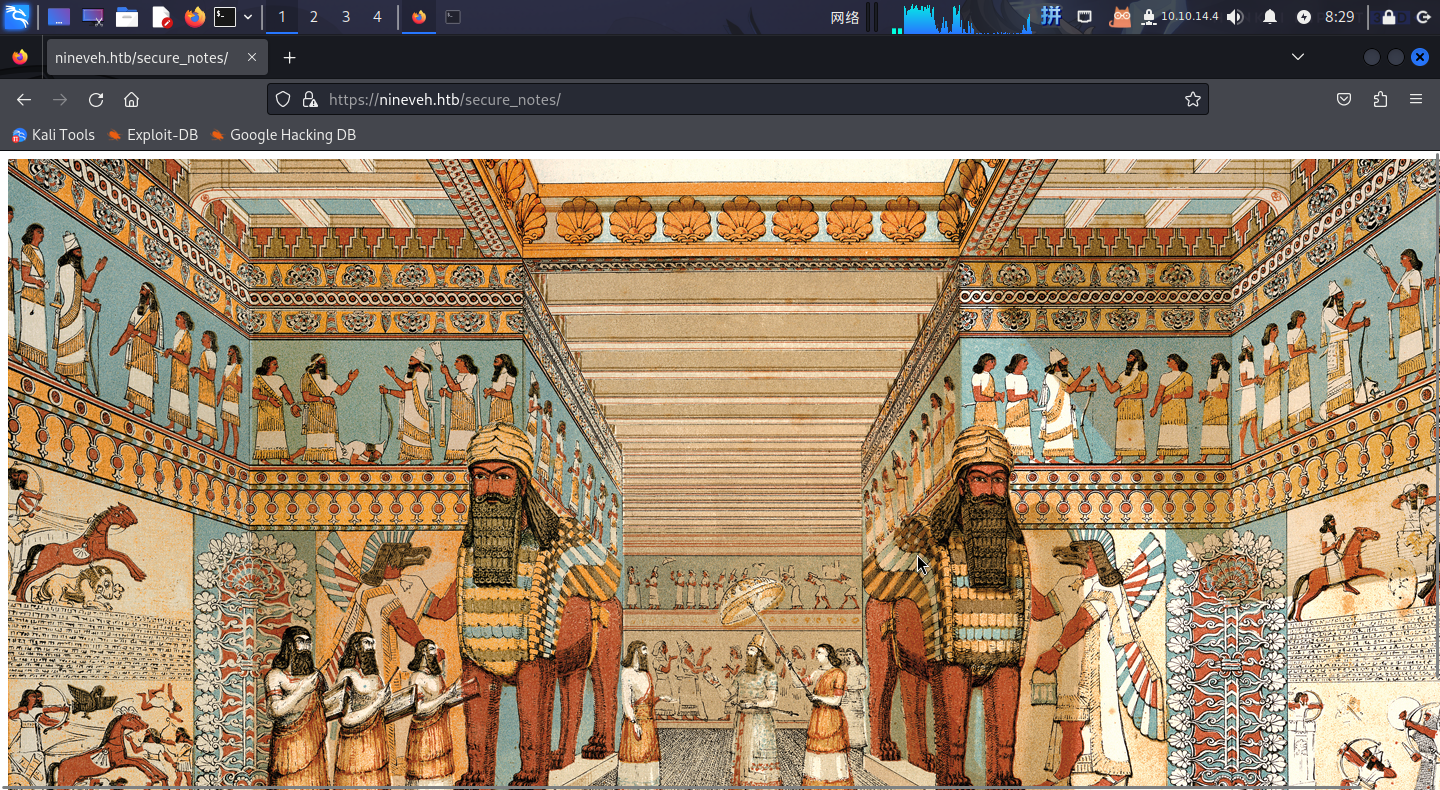Focus the terminal window in the taskbar

(x=453, y=17)
